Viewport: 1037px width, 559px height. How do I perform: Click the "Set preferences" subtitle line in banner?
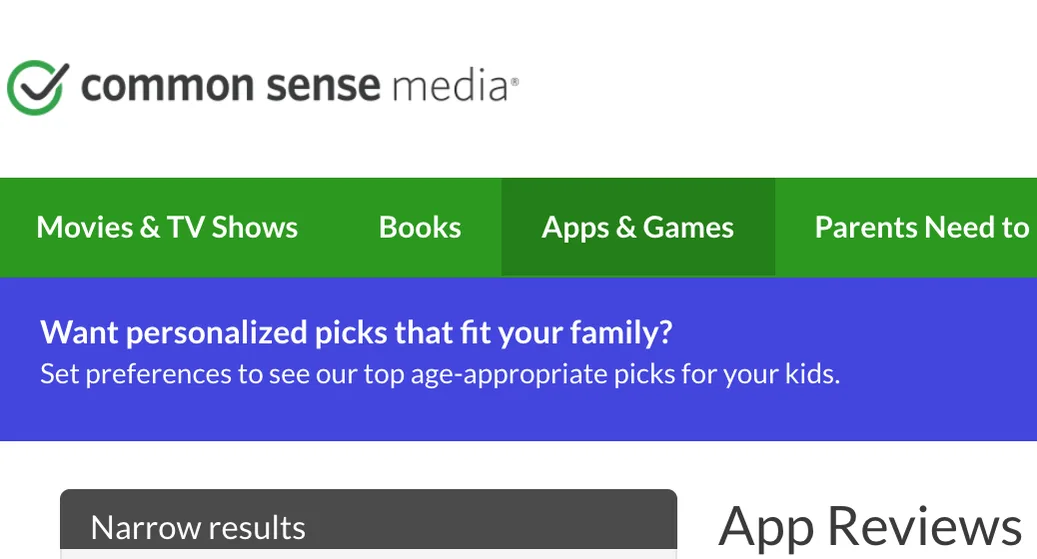pyautogui.click(x=440, y=374)
